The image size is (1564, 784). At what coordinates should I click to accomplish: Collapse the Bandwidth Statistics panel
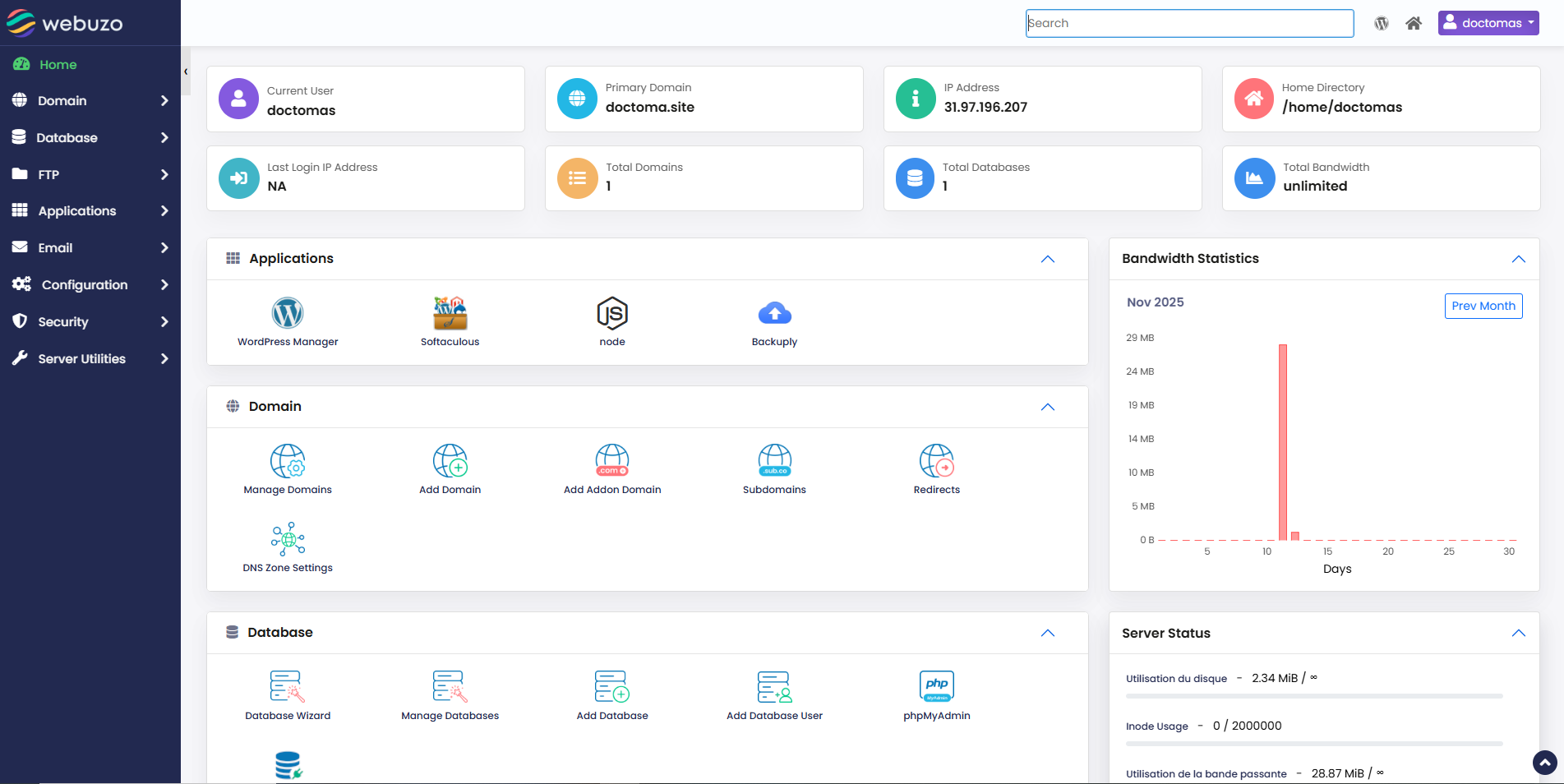point(1518,259)
